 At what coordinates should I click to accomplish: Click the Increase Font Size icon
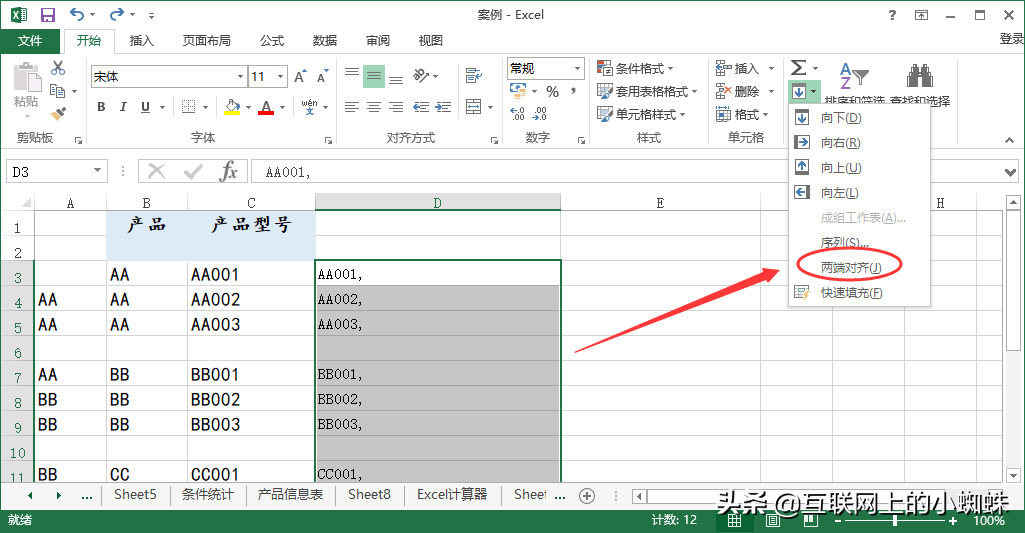point(301,76)
